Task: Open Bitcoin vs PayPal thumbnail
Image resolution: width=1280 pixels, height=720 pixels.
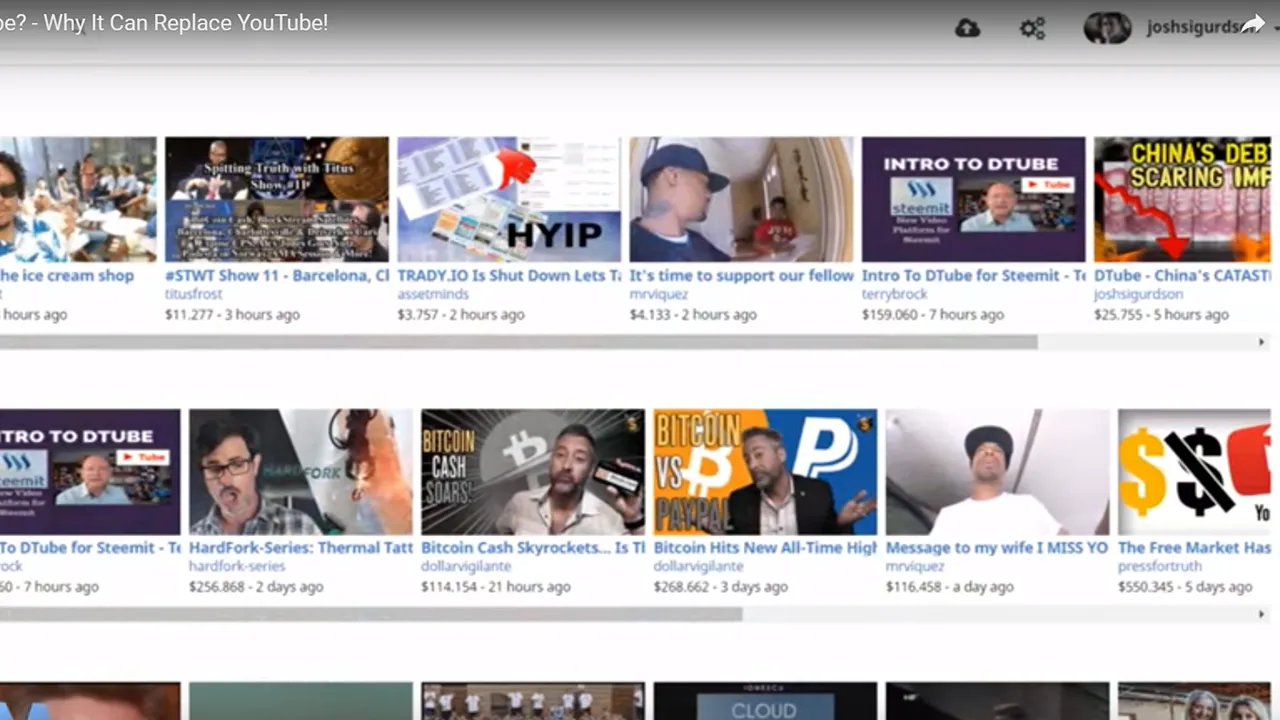Action: pyautogui.click(x=765, y=471)
